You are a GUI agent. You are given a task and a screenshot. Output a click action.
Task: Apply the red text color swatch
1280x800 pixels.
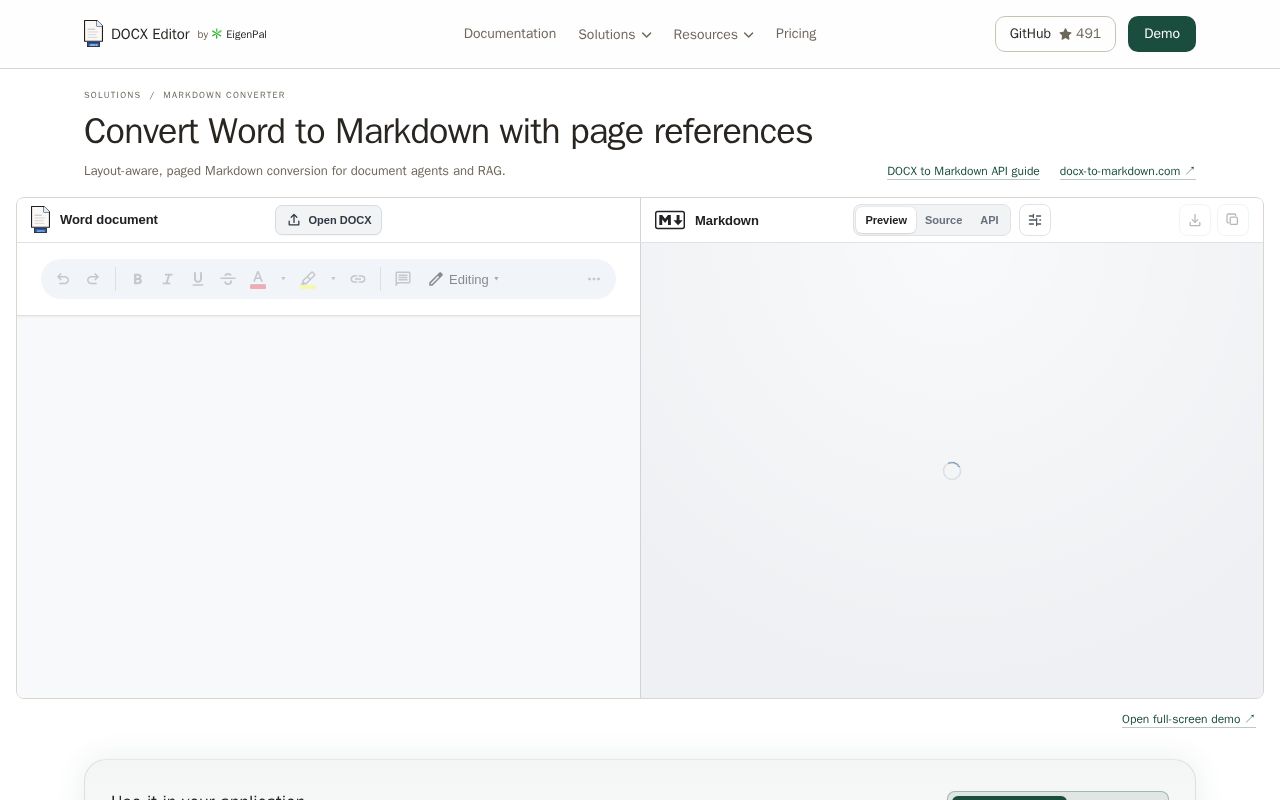pyautogui.click(x=258, y=279)
